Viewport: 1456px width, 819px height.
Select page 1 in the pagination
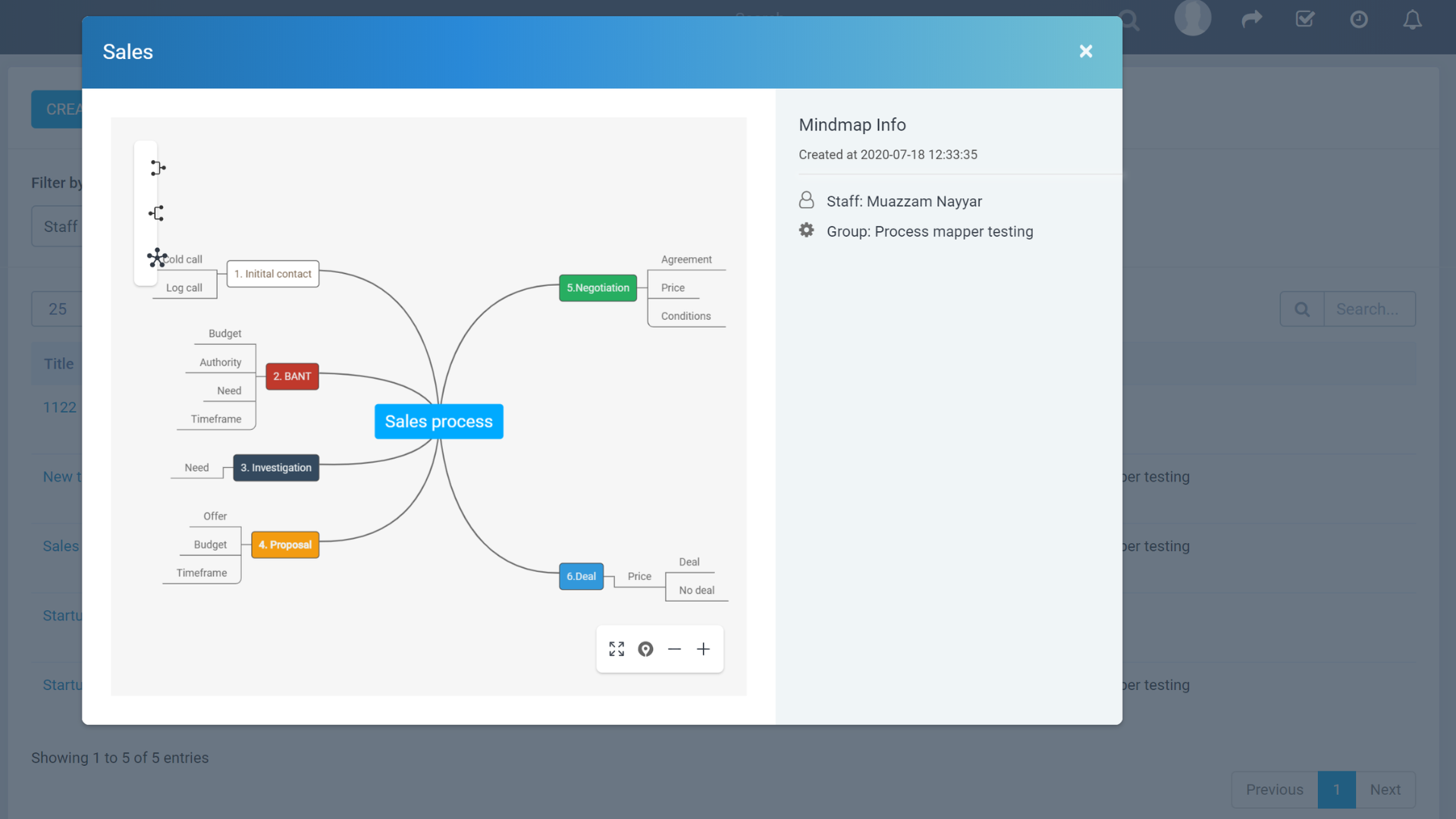(x=1336, y=789)
